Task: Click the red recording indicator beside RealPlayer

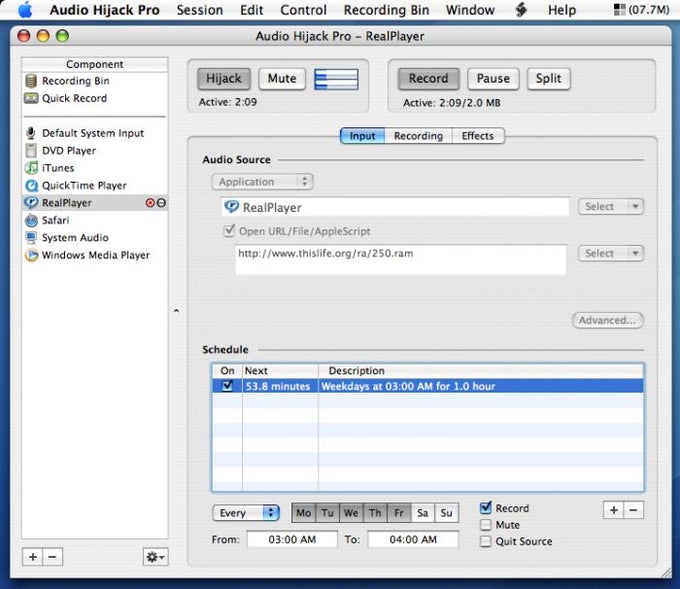Action: [150, 203]
